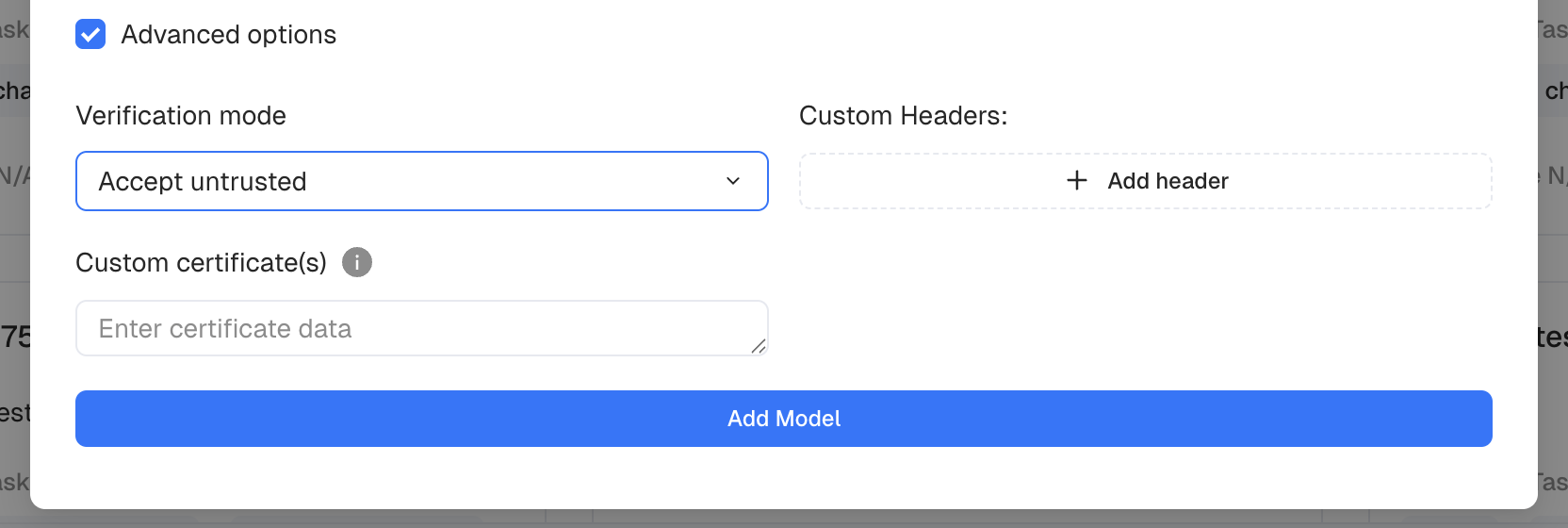Image resolution: width=1568 pixels, height=528 pixels.
Task: Click the certificate textarea resize handle
Action: 759,346
